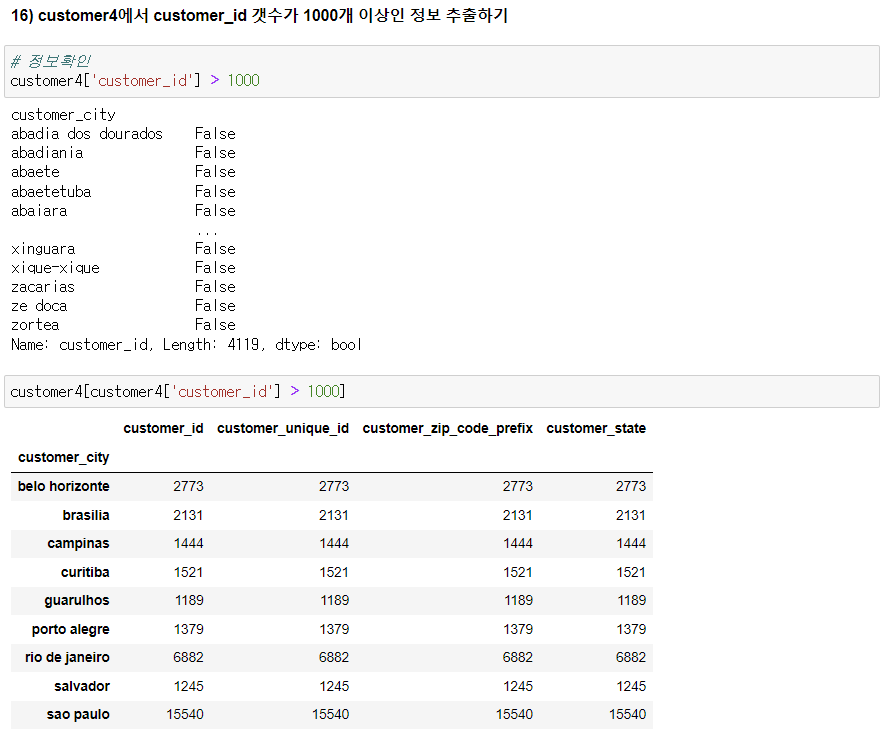Select the campinas row label
Image resolution: width=891 pixels, height=745 pixels.
pos(78,544)
